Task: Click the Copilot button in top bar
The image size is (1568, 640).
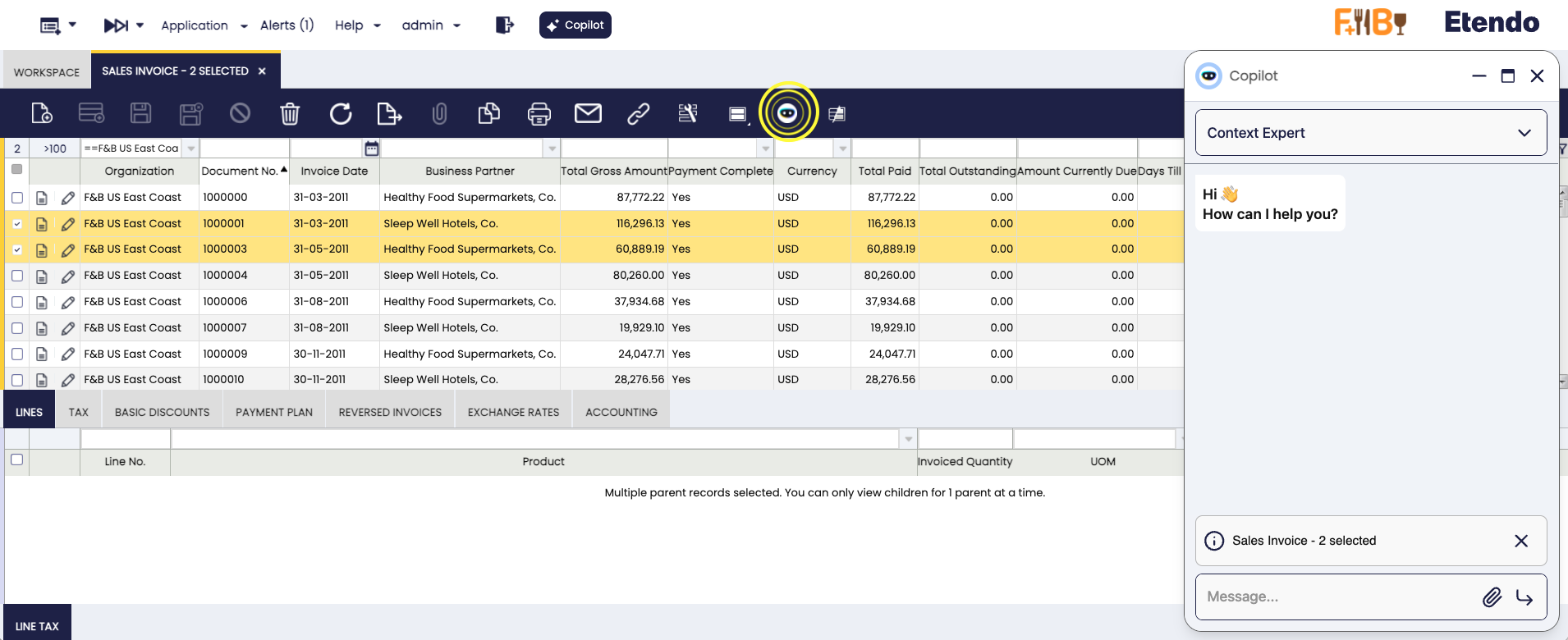Action: point(575,25)
